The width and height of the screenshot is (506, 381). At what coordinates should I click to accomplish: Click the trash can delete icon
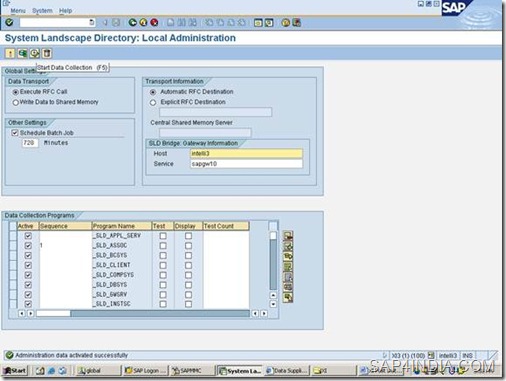47,53
